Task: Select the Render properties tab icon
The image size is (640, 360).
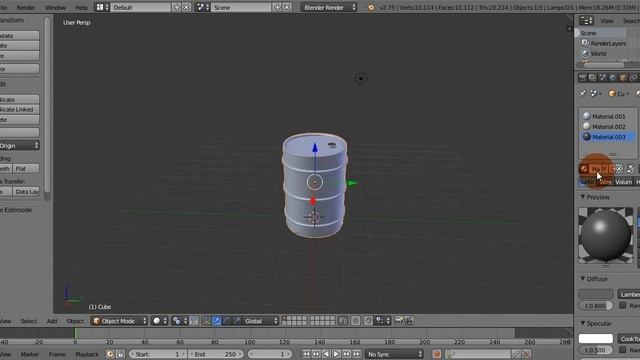Action: pos(582,78)
